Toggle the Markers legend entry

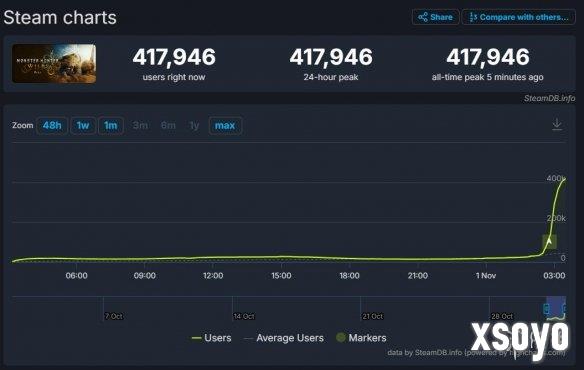point(361,338)
